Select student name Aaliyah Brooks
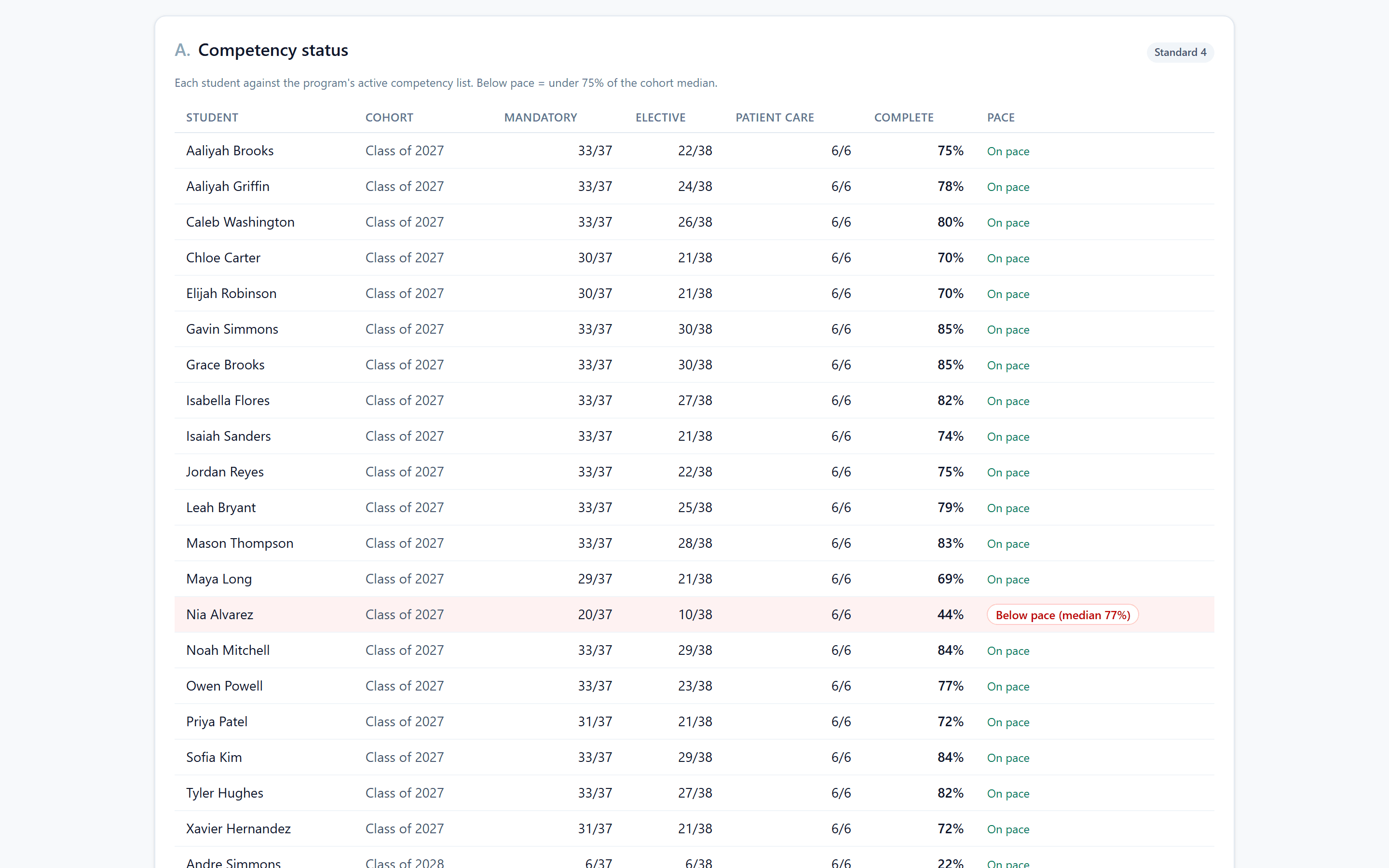The width and height of the screenshot is (1389, 868). 230,150
